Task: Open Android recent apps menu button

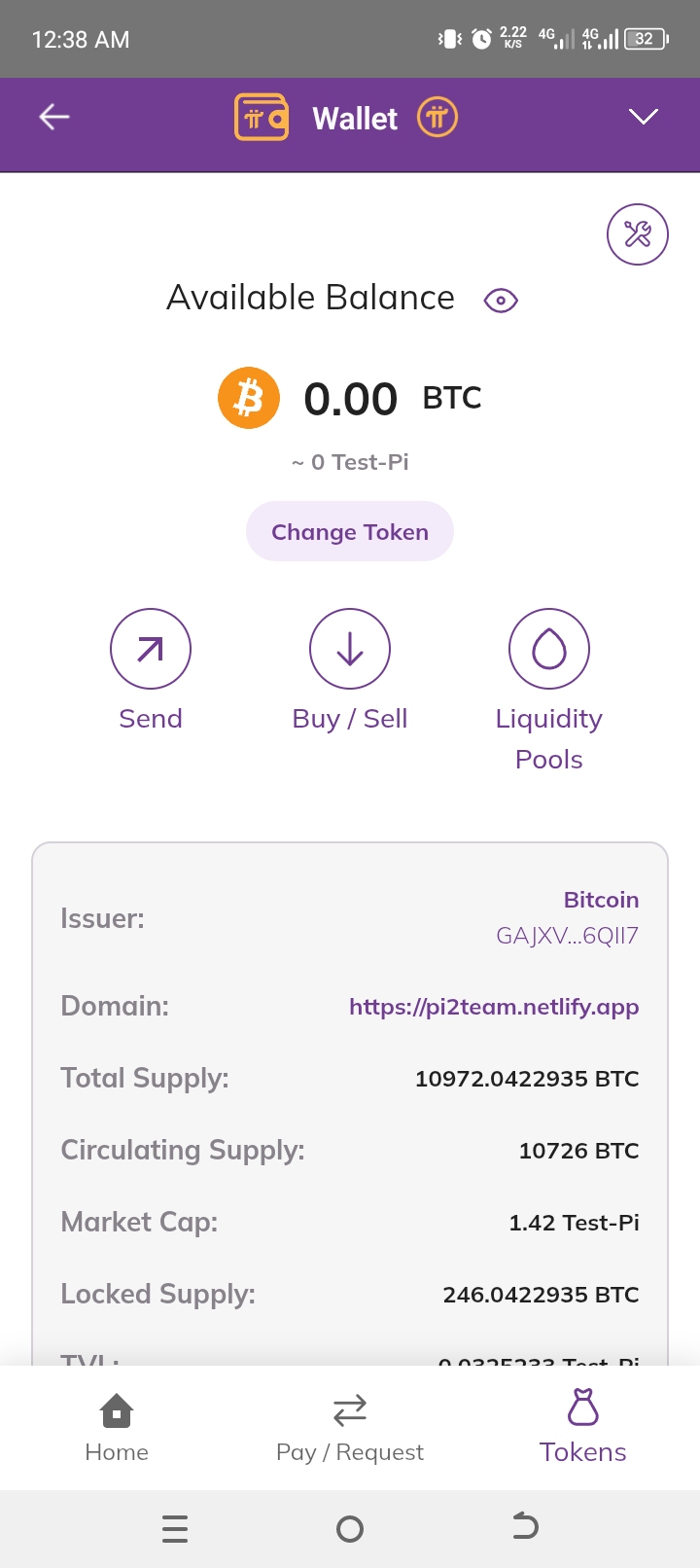Action: tap(175, 1529)
